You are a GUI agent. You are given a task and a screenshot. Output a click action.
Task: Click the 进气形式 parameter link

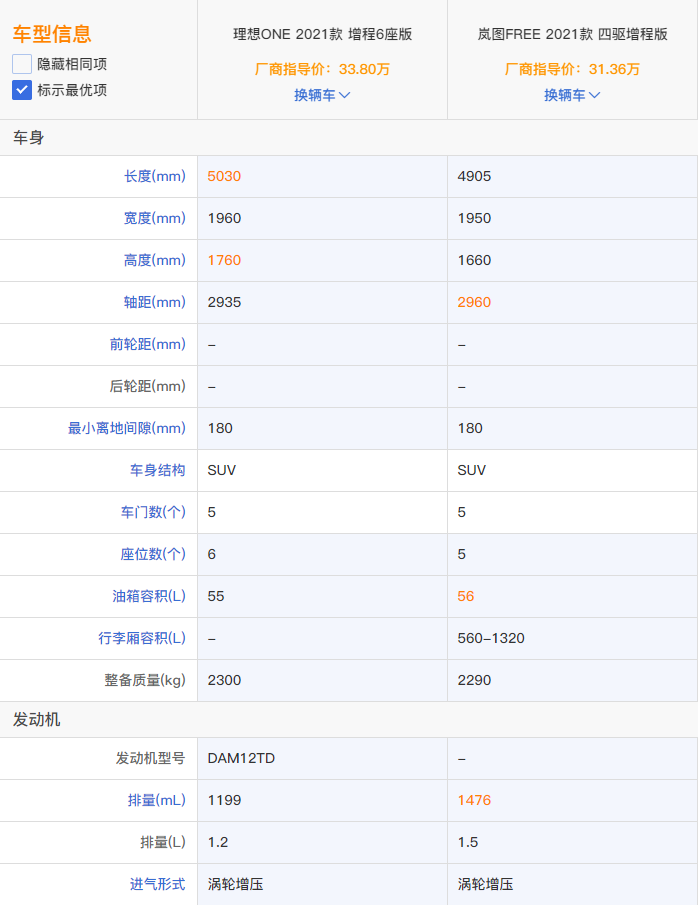158,884
